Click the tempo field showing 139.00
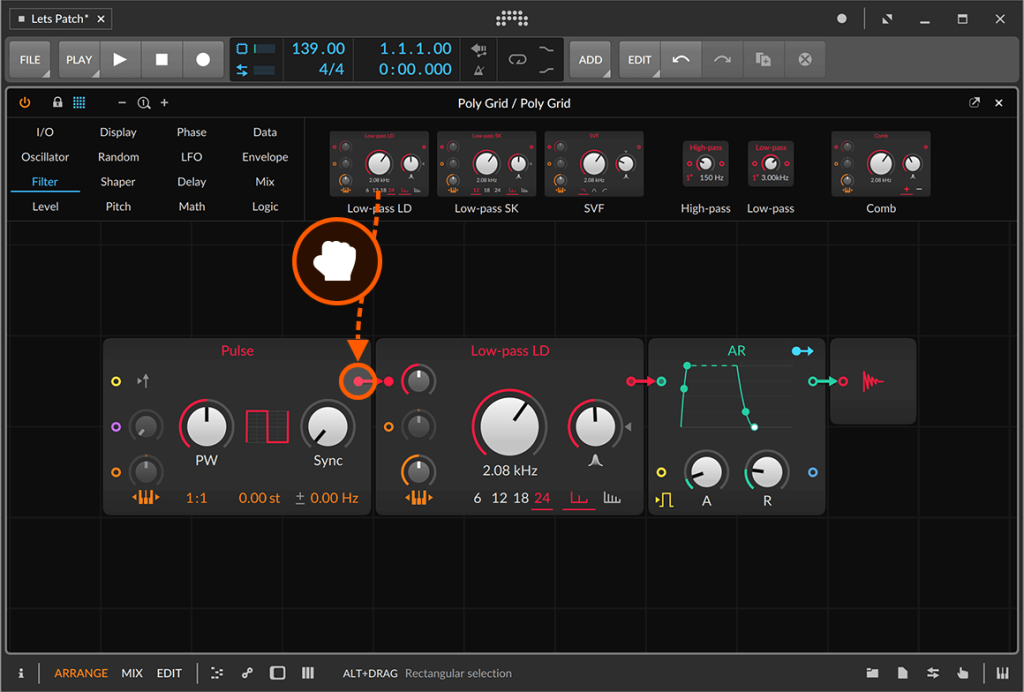Screen dimensions: 1024x692 click(x=318, y=49)
